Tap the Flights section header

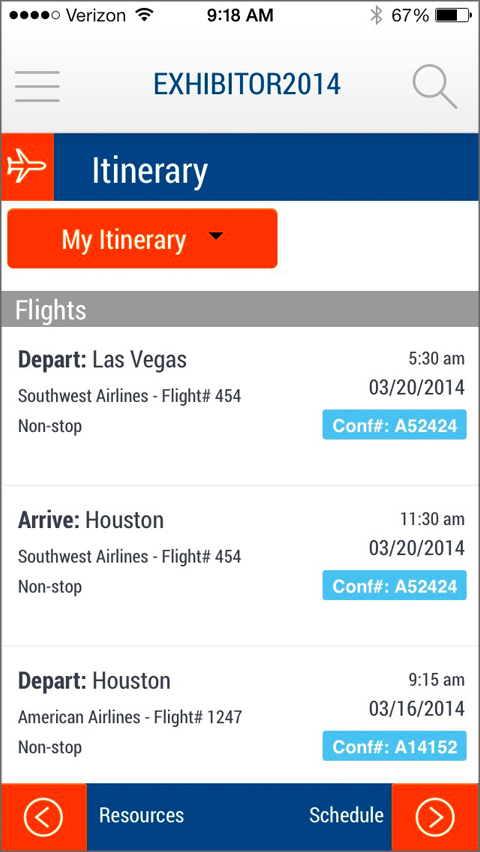point(240,309)
